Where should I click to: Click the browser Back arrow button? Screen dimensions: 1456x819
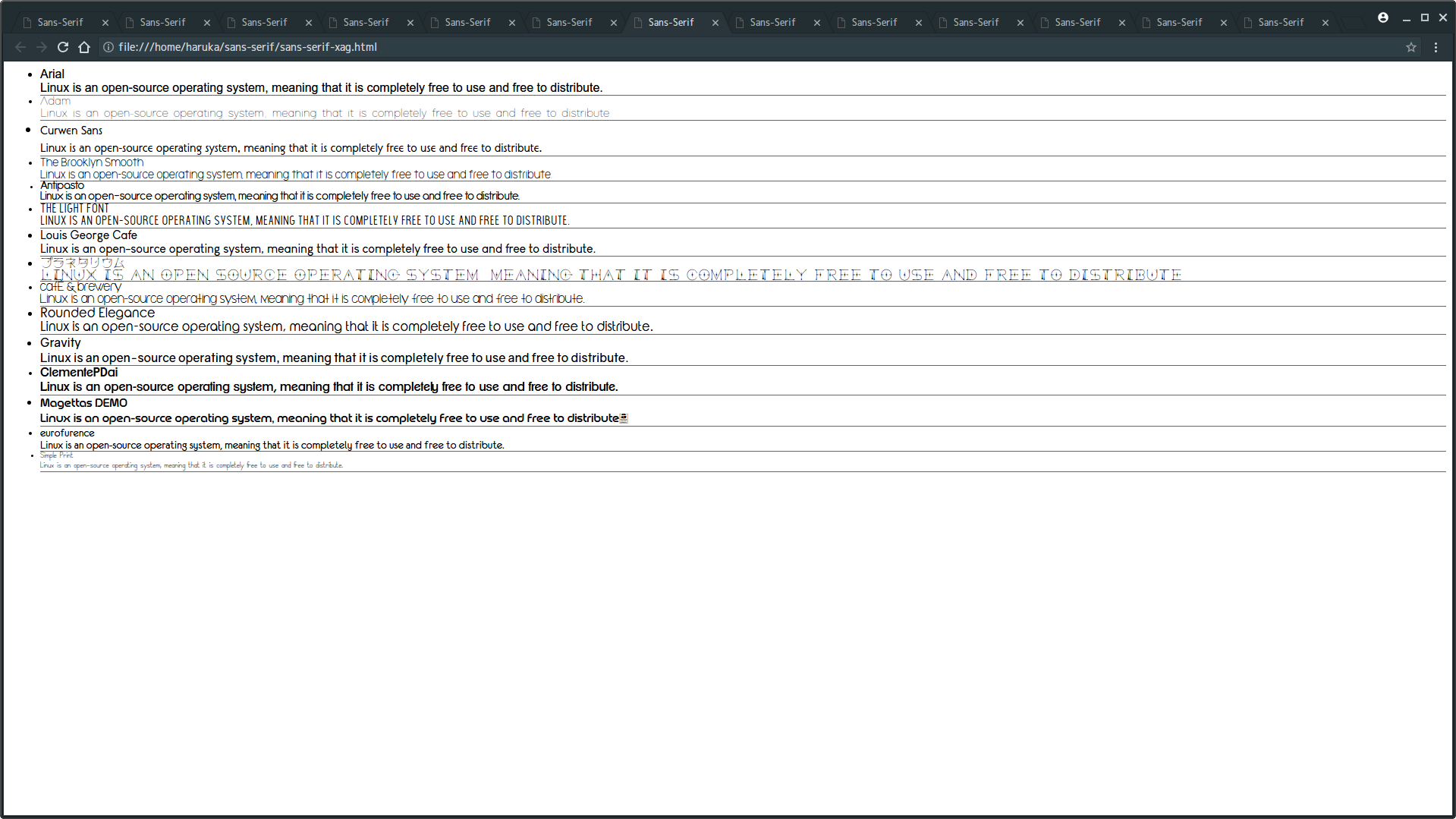(20, 47)
